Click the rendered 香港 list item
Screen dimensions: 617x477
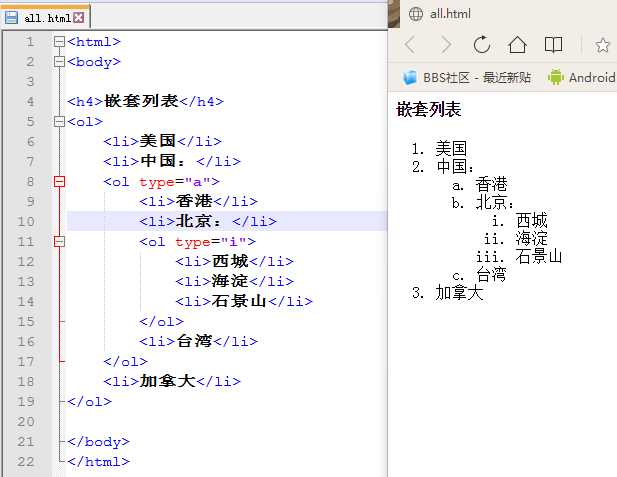tap(491, 184)
